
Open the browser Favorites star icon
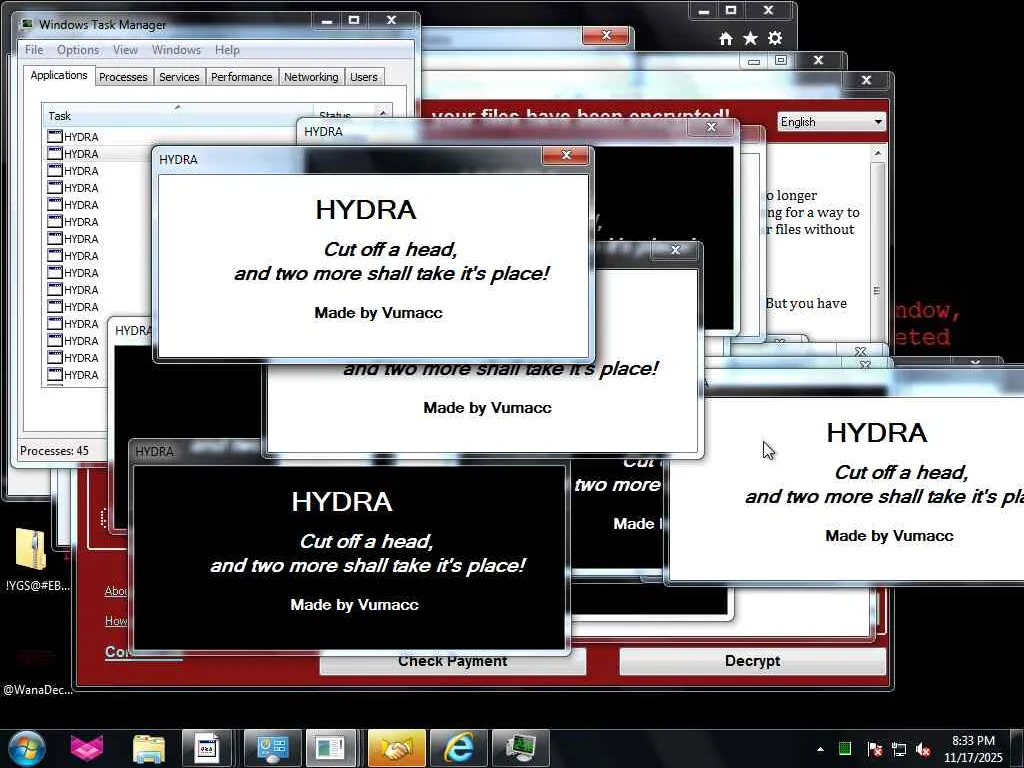click(750, 39)
